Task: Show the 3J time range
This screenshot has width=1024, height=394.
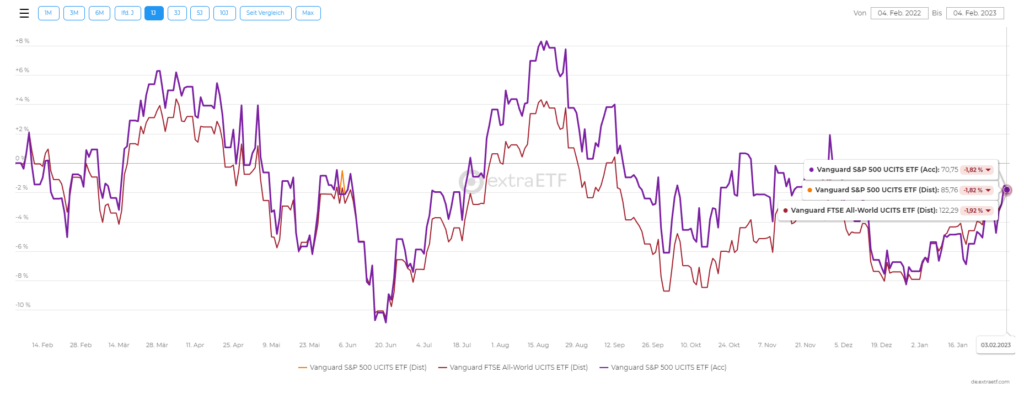Action: [x=177, y=13]
